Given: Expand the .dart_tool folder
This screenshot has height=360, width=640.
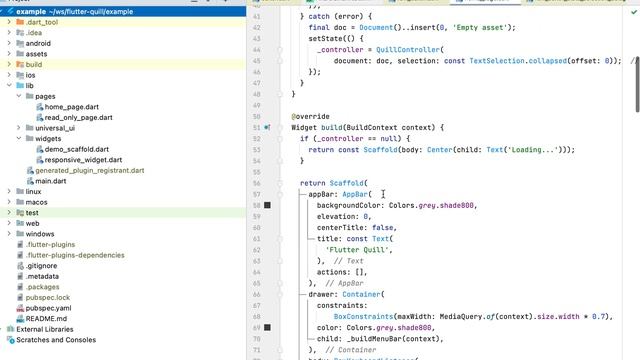Looking at the screenshot, I should (9, 22).
